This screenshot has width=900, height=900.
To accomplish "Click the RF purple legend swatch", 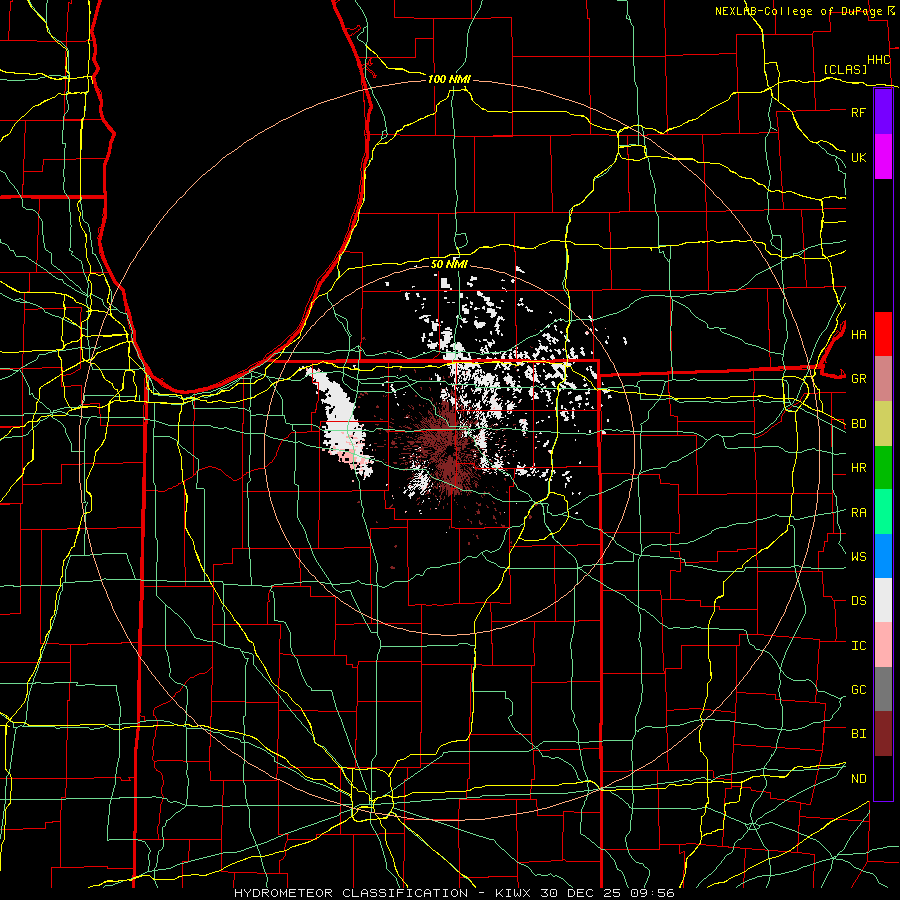I will click(883, 112).
